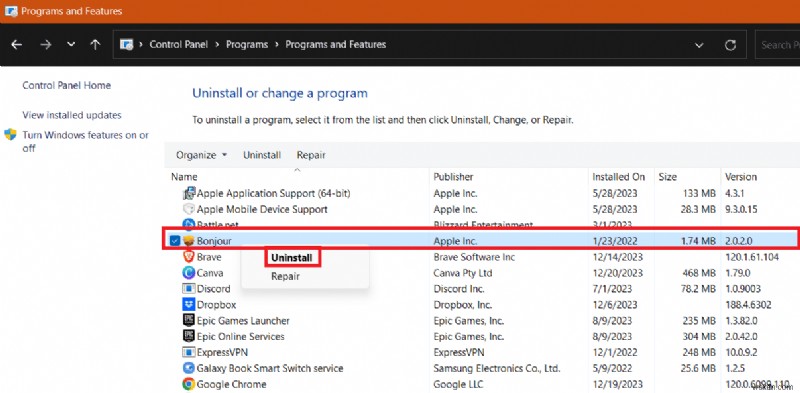800x393 pixels.
Task: Select the Discord program entry
Action: (214, 289)
